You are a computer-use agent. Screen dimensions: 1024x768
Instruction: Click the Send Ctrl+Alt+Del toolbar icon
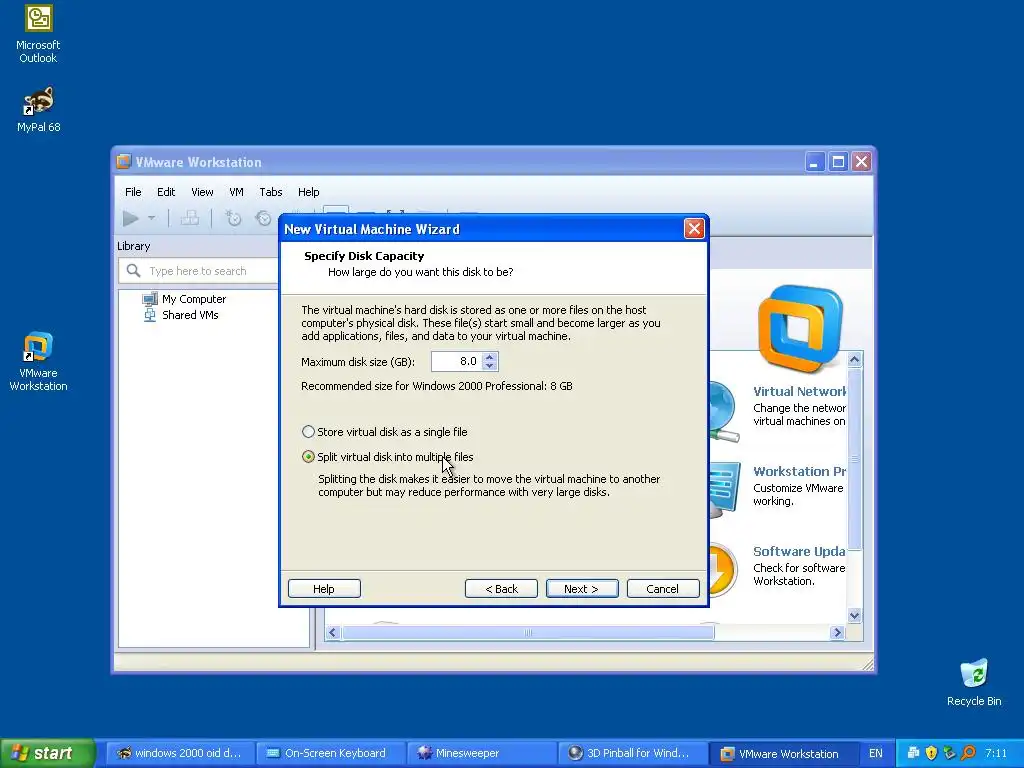point(190,218)
